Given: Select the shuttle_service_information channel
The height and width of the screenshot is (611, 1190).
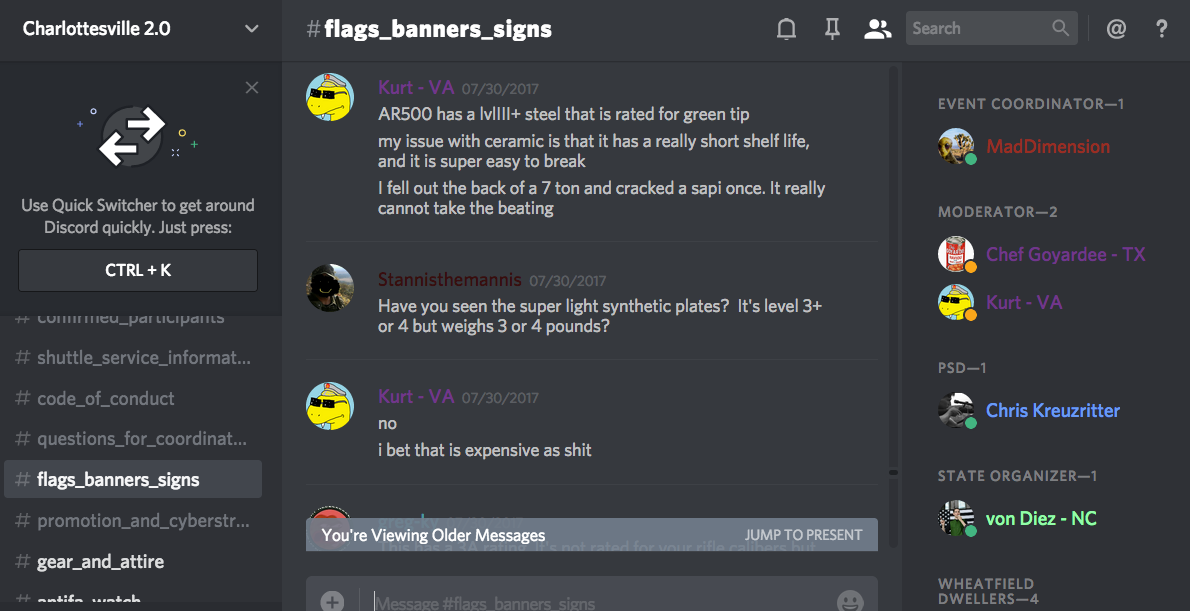Looking at the screenshot, I should 133,357.
